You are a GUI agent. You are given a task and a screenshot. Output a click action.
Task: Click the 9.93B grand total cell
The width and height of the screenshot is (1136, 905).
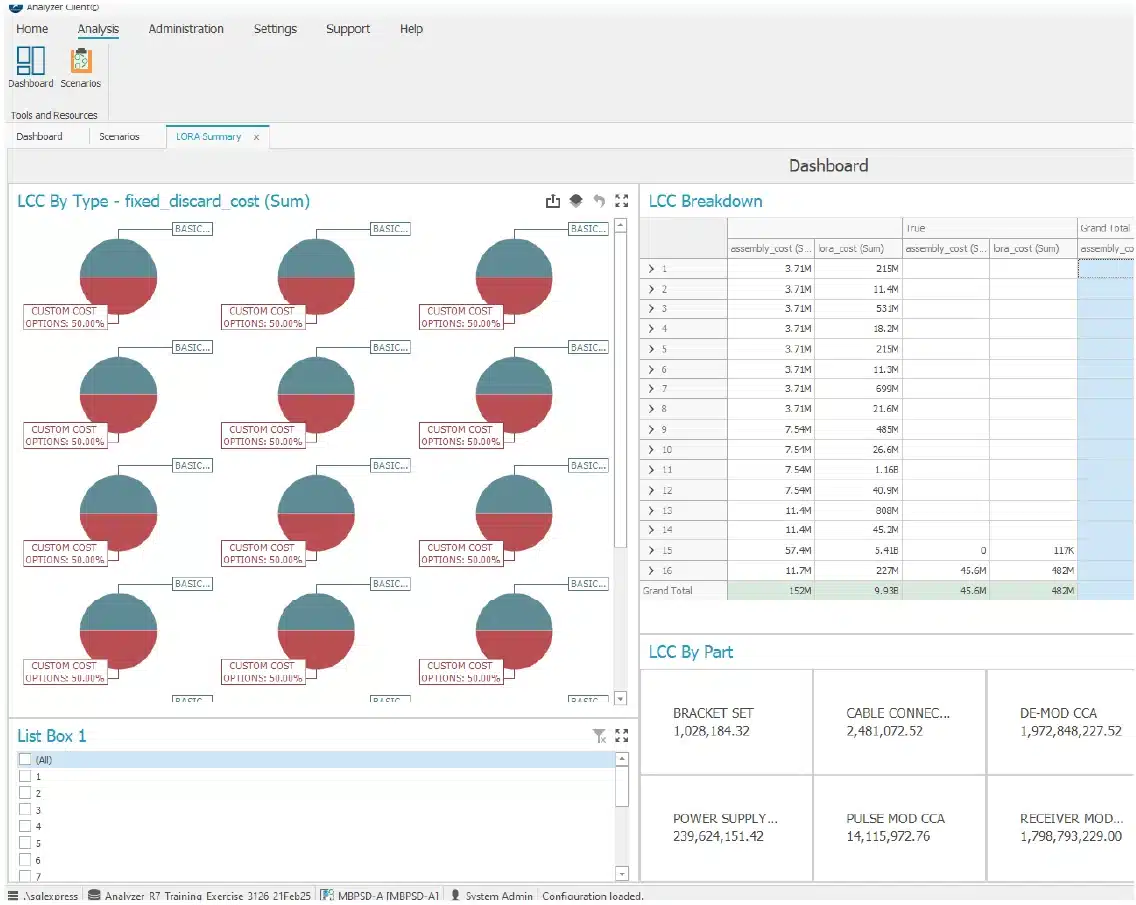(859, 591)
